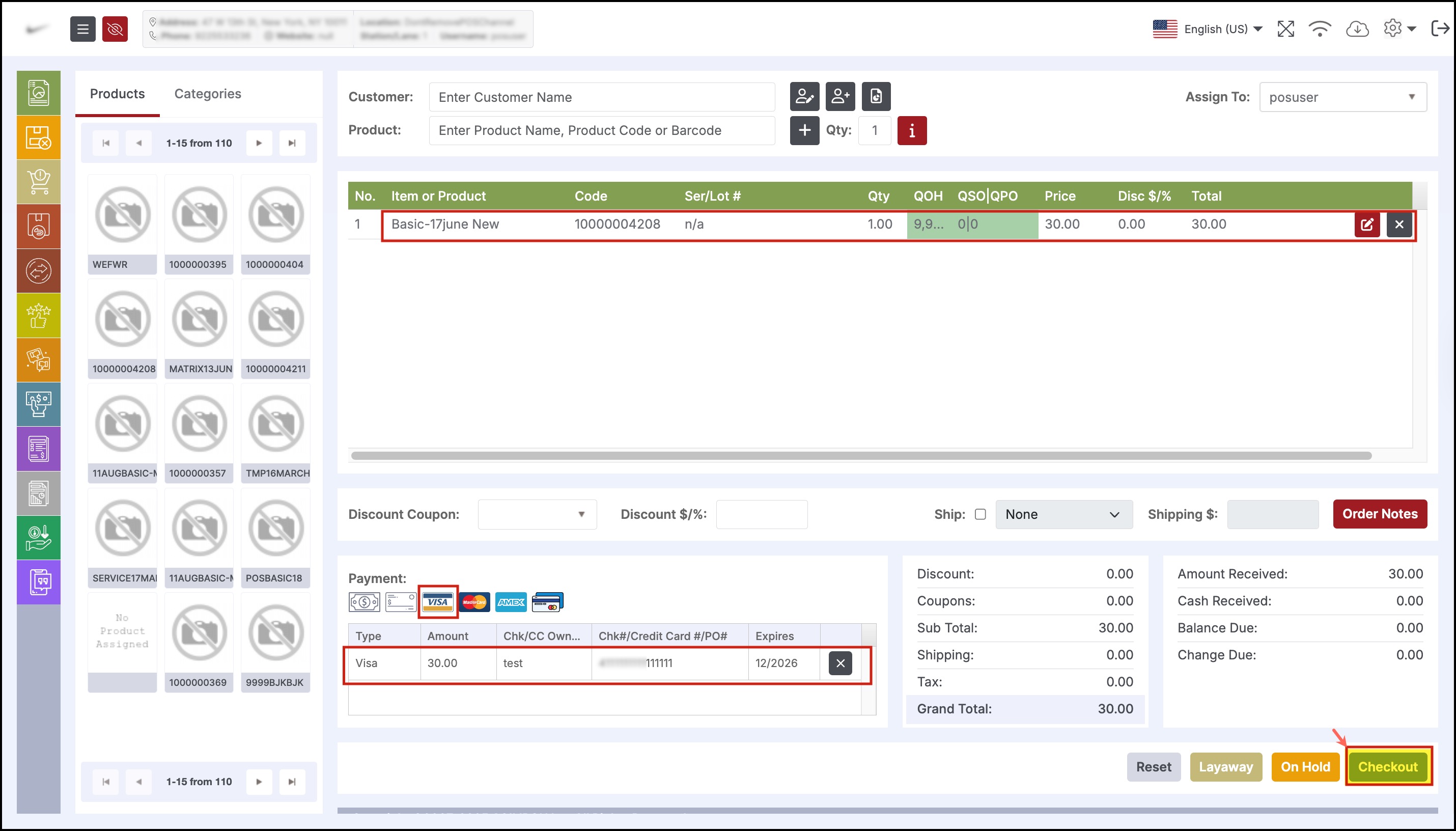Open the Assign To posuser dropdown

pyautogui.click(x=1342, y=97)
